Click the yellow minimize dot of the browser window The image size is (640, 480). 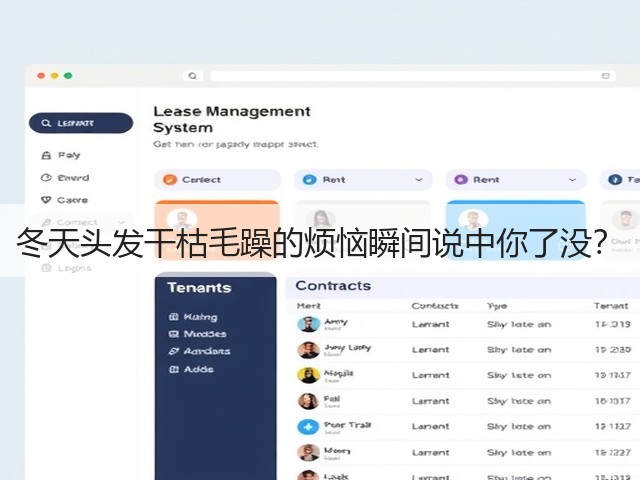(x=54, y=76)
